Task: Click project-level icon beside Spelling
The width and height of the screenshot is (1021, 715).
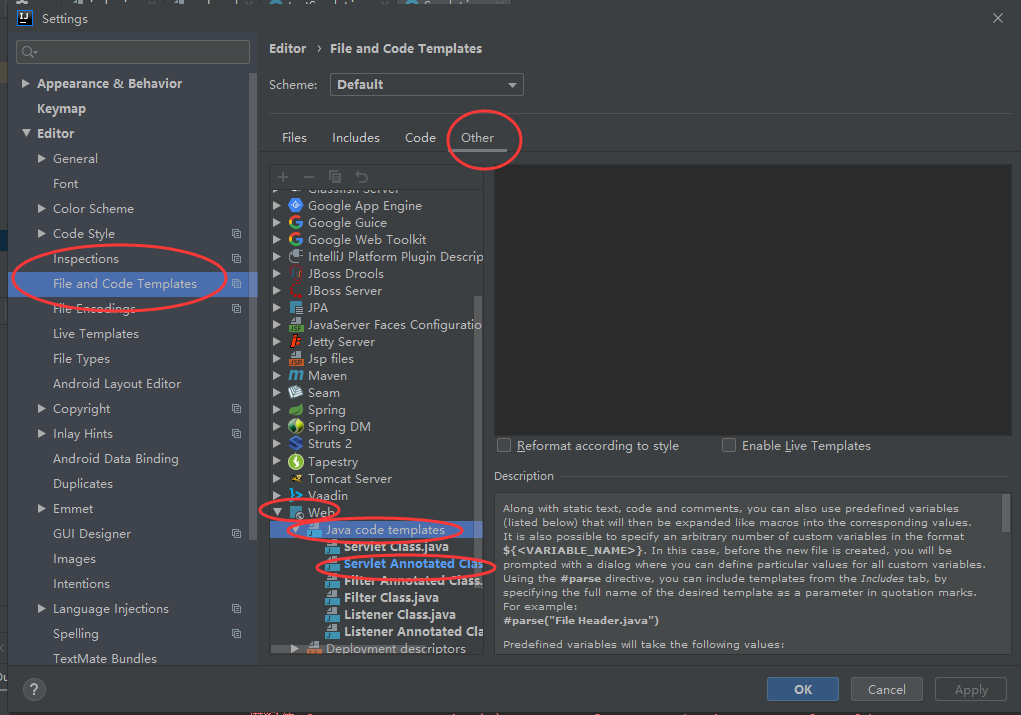Action: coord(236,634)
